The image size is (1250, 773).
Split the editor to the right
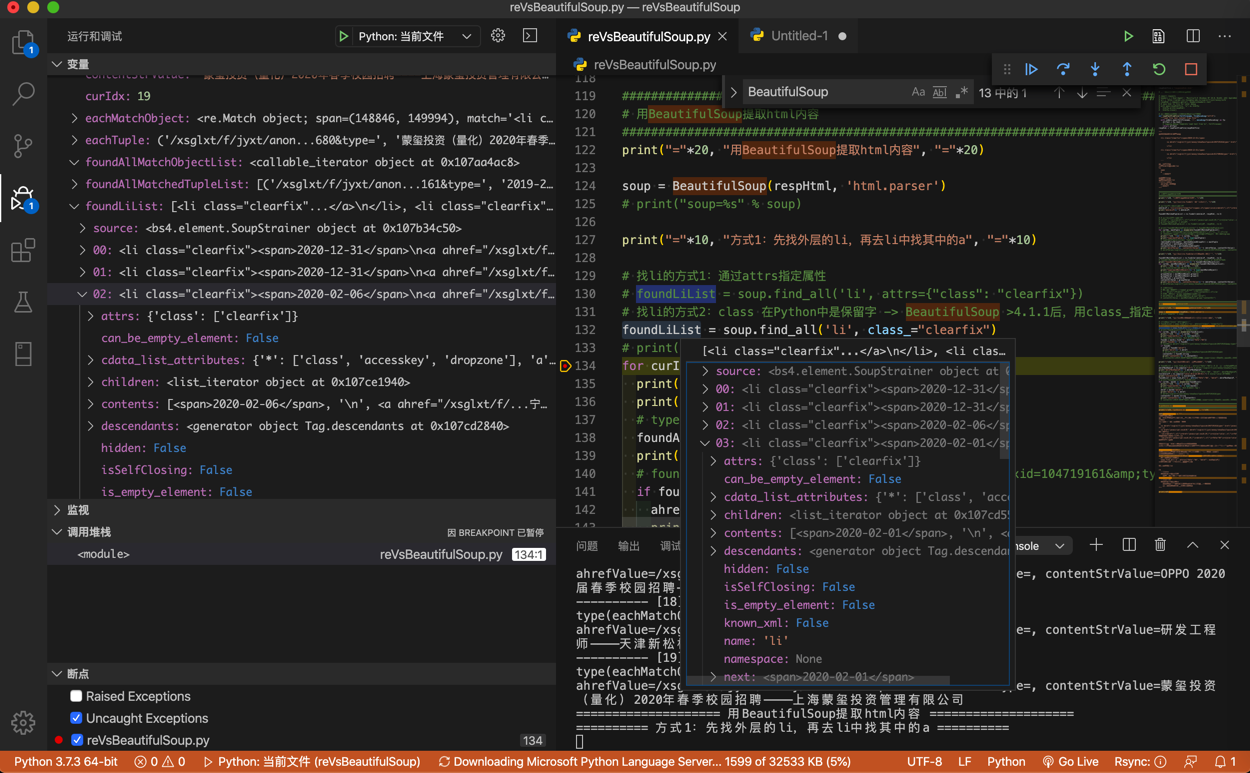coord(1193,36)
